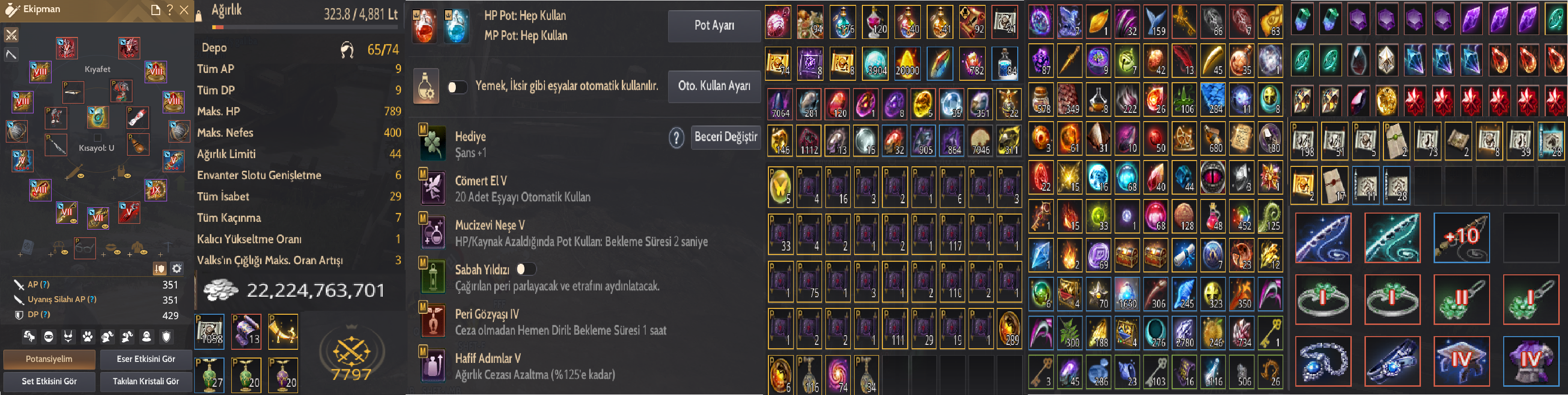Click the blue MP potion icon
The height and width of the screenshot is (395, 1568).
point(456,26)
